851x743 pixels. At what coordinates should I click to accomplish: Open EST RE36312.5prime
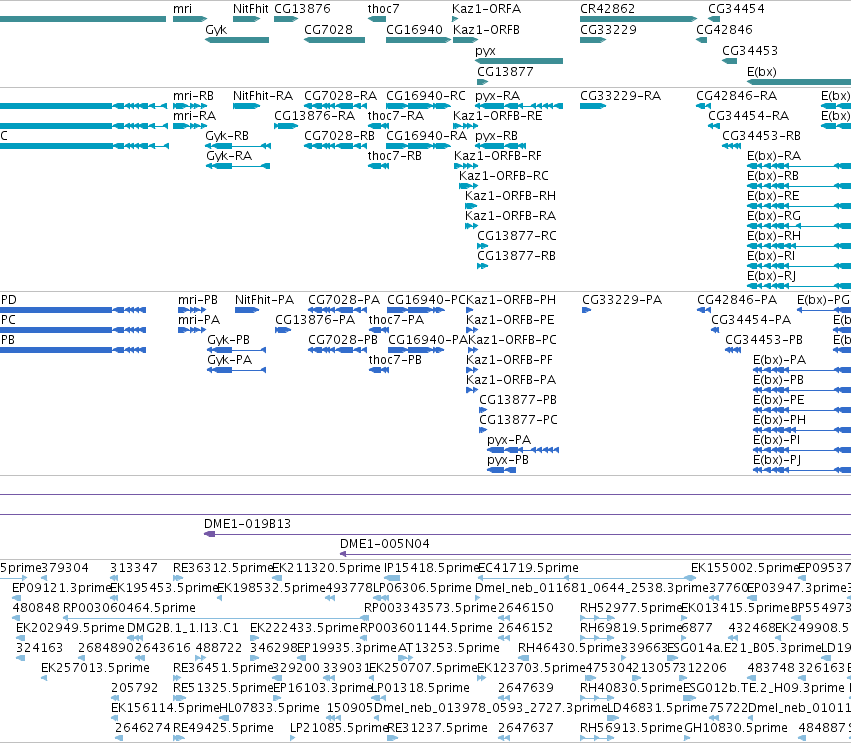[x=179, y=578]
